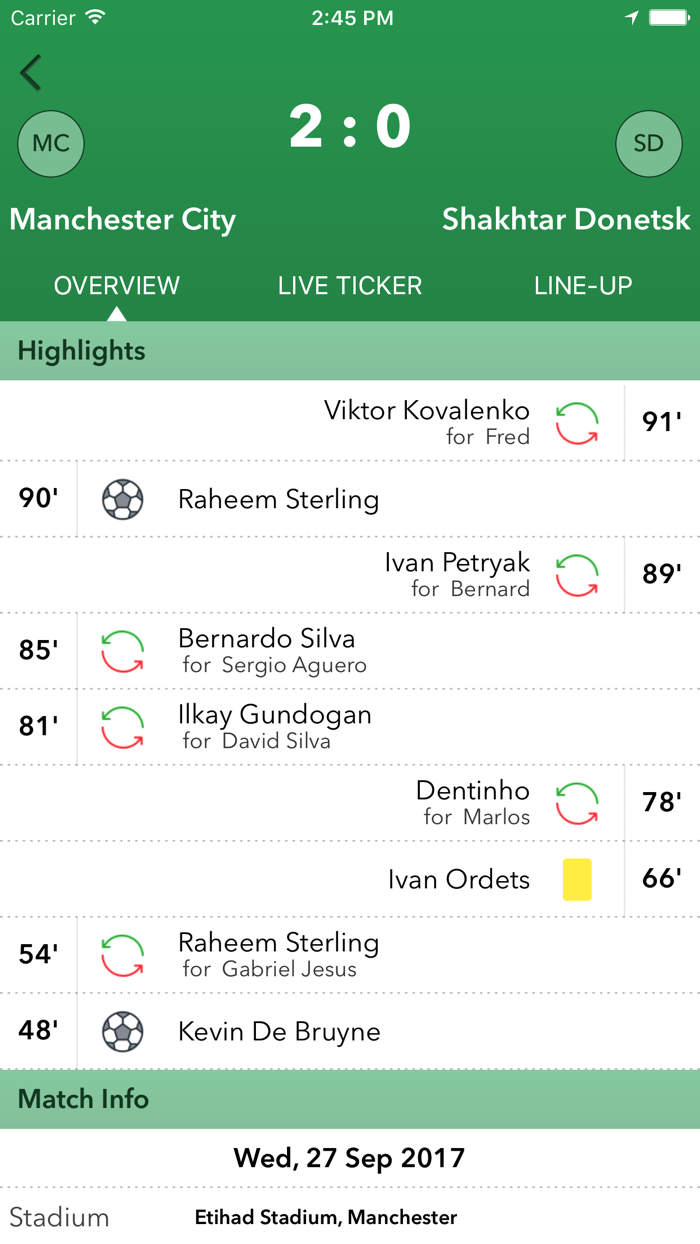Image resolution: width=700 pixels, height=1244 pixels.
Task: Switch to the Live Ticker tab
Action: point(350,286)
